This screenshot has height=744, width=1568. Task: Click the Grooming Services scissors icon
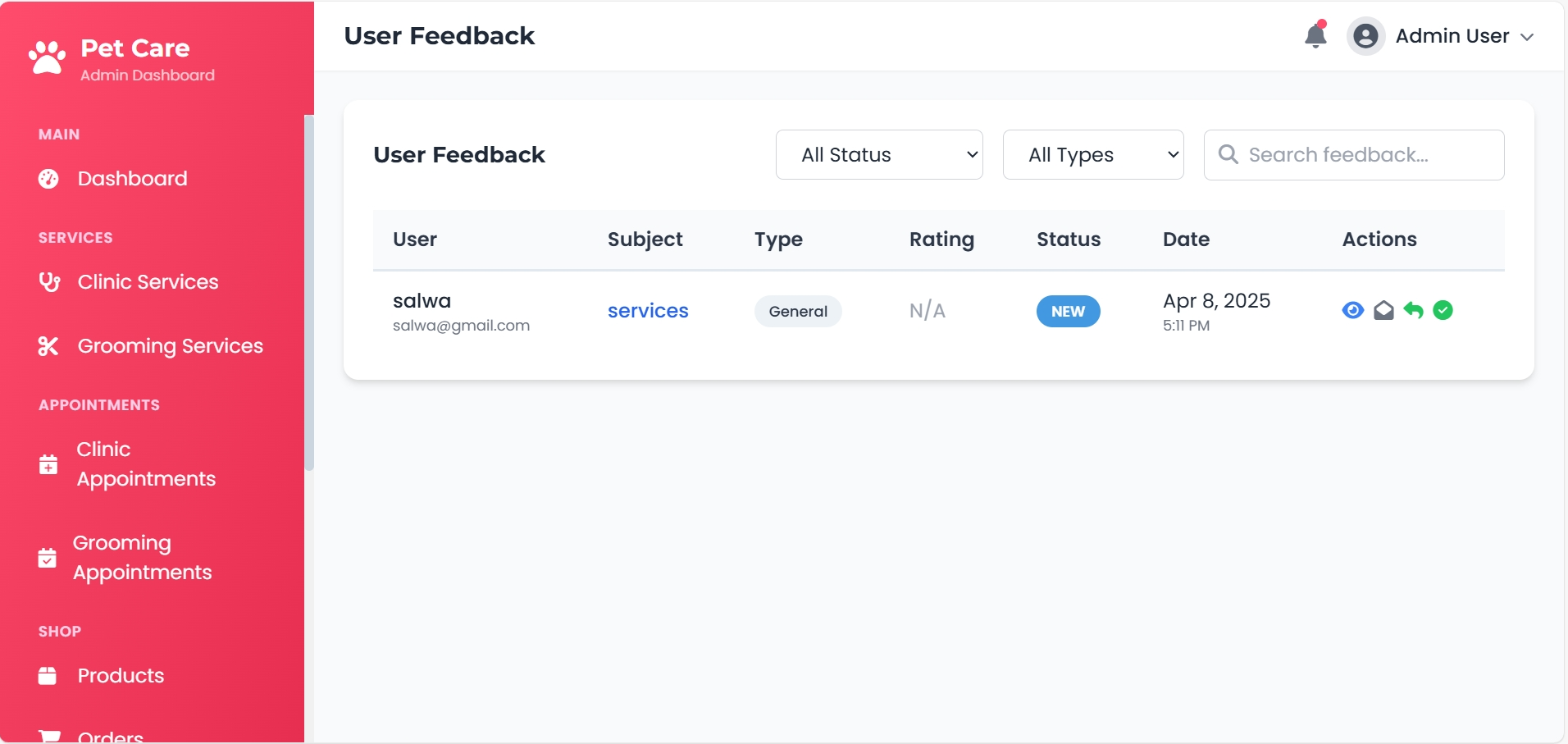[48, 346]
